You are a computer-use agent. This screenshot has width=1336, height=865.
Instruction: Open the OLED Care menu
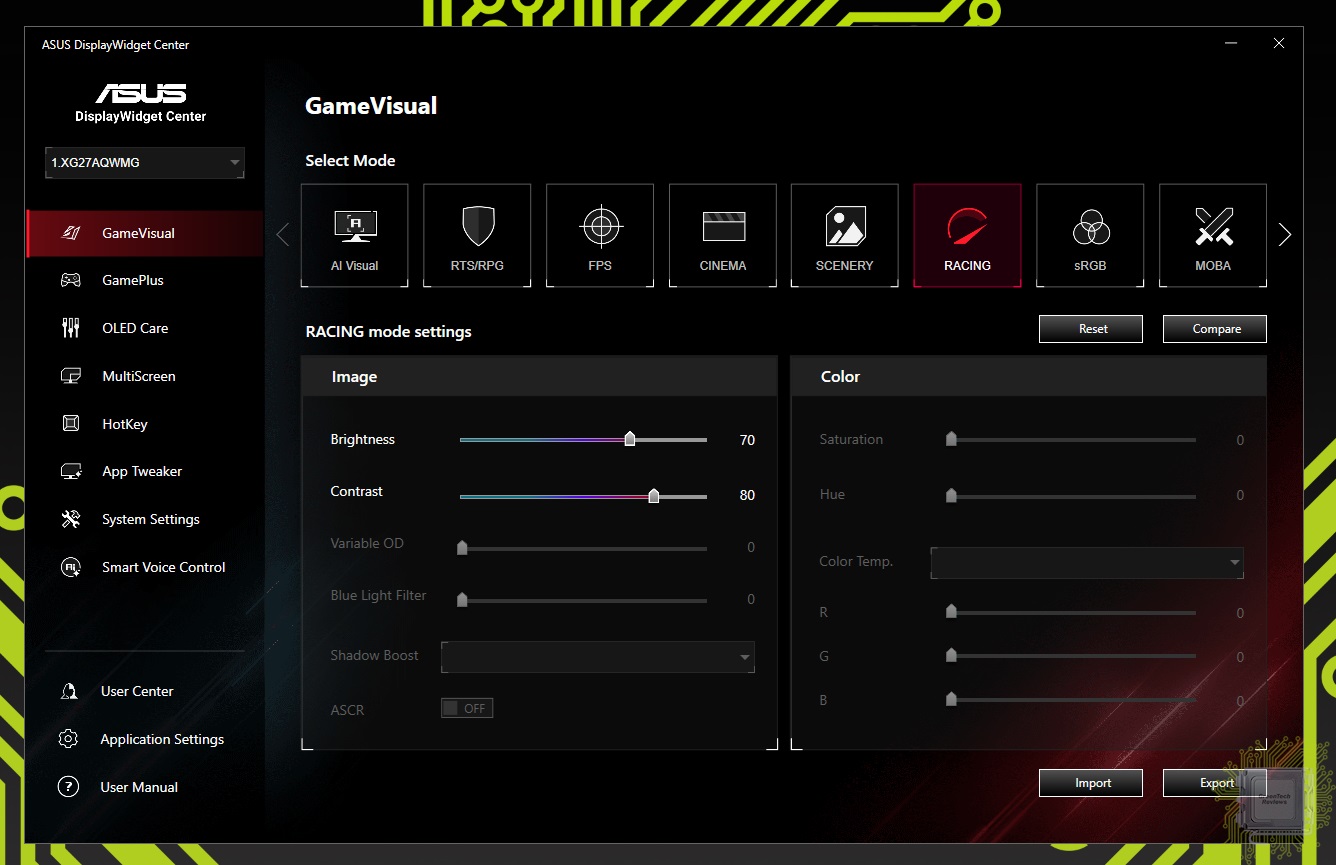[x=135, y=328]
